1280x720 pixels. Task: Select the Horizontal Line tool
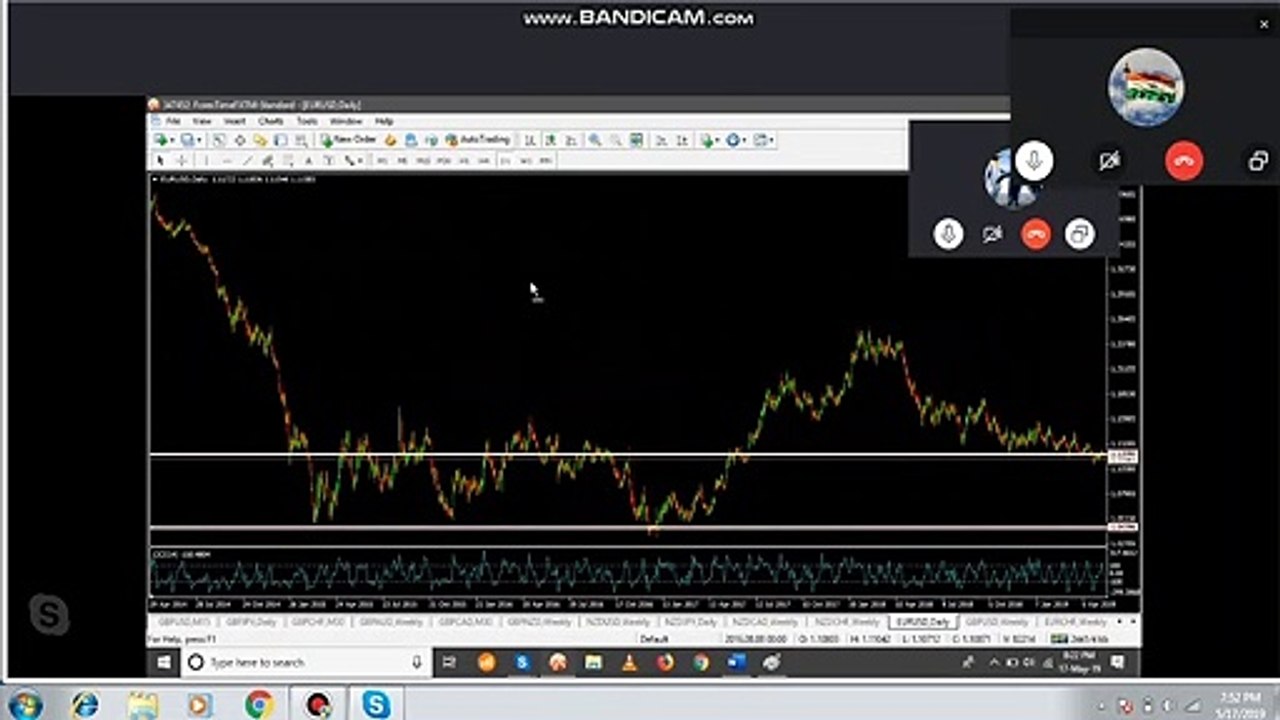pos(227,161)
